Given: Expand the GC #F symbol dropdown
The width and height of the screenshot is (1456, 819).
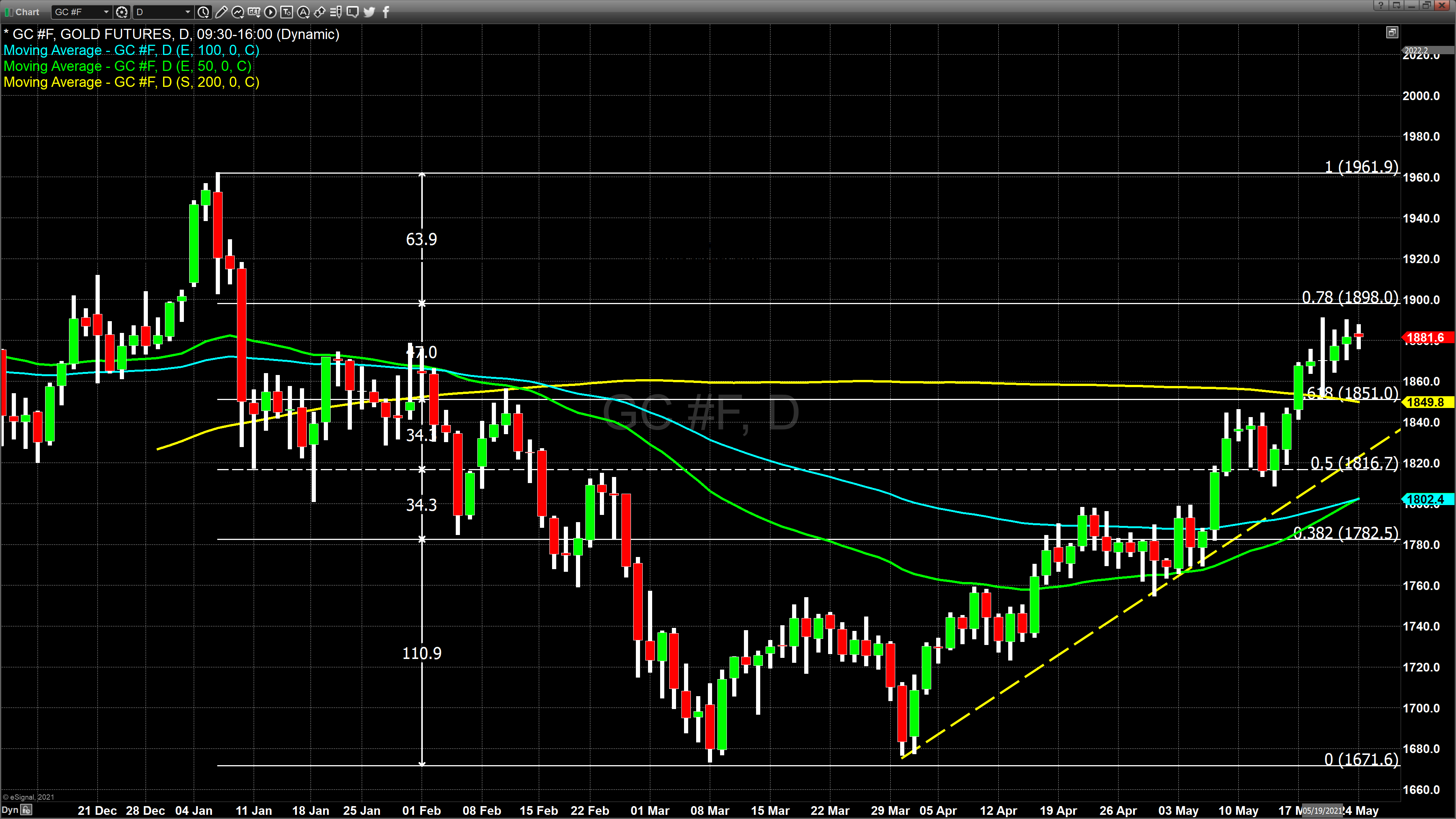Looking at the screenshot, I should click(x=106, y=12).
